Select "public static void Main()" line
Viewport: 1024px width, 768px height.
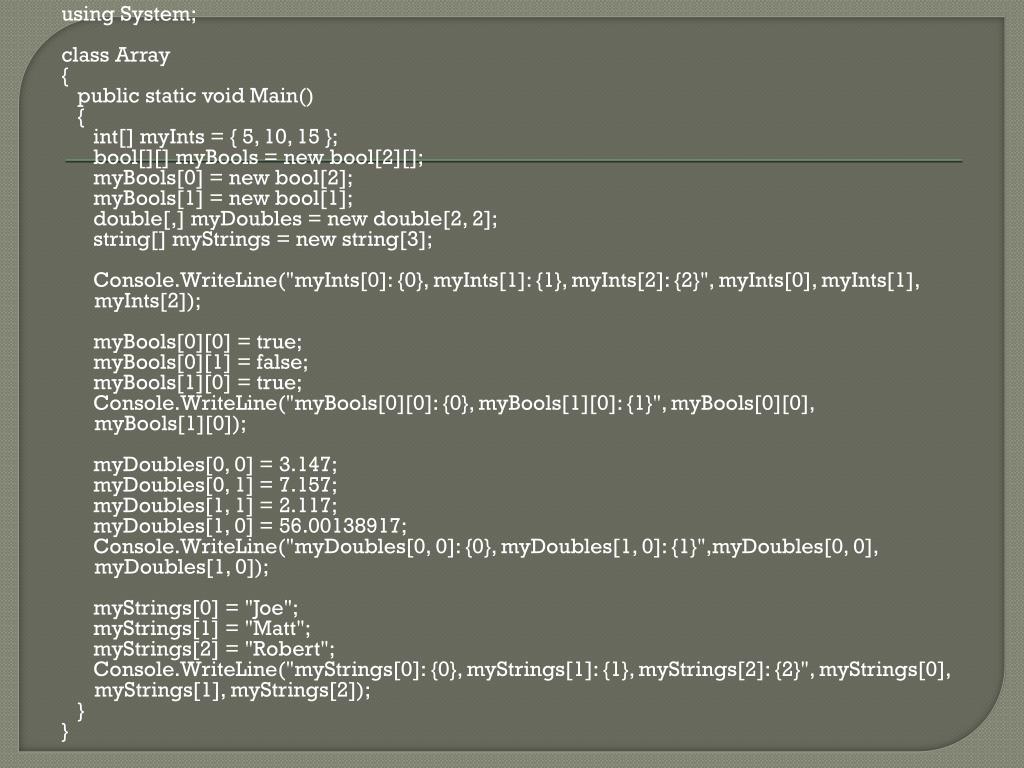pos(195,96)
